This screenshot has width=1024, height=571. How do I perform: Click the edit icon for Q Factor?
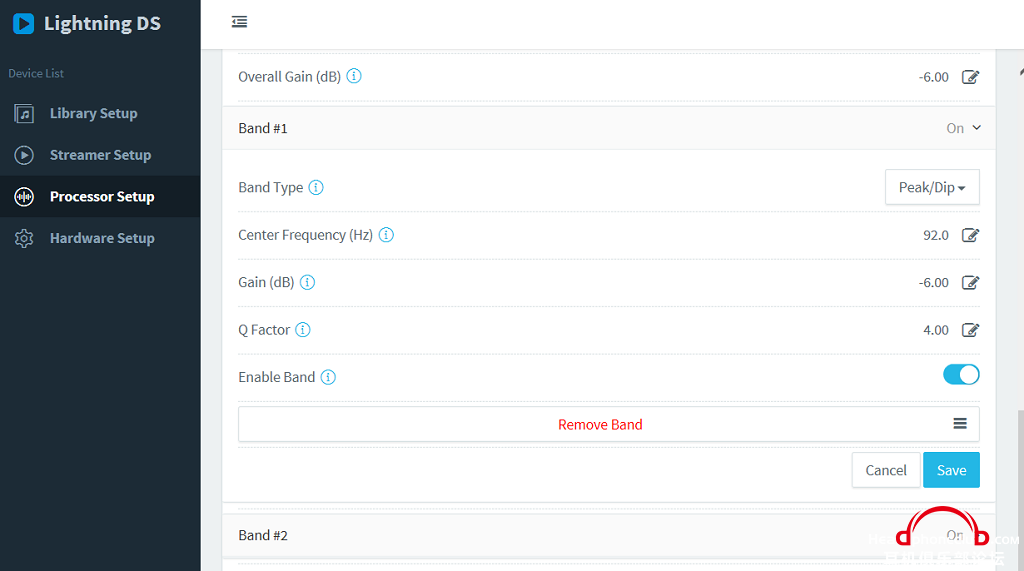(970, 330)
